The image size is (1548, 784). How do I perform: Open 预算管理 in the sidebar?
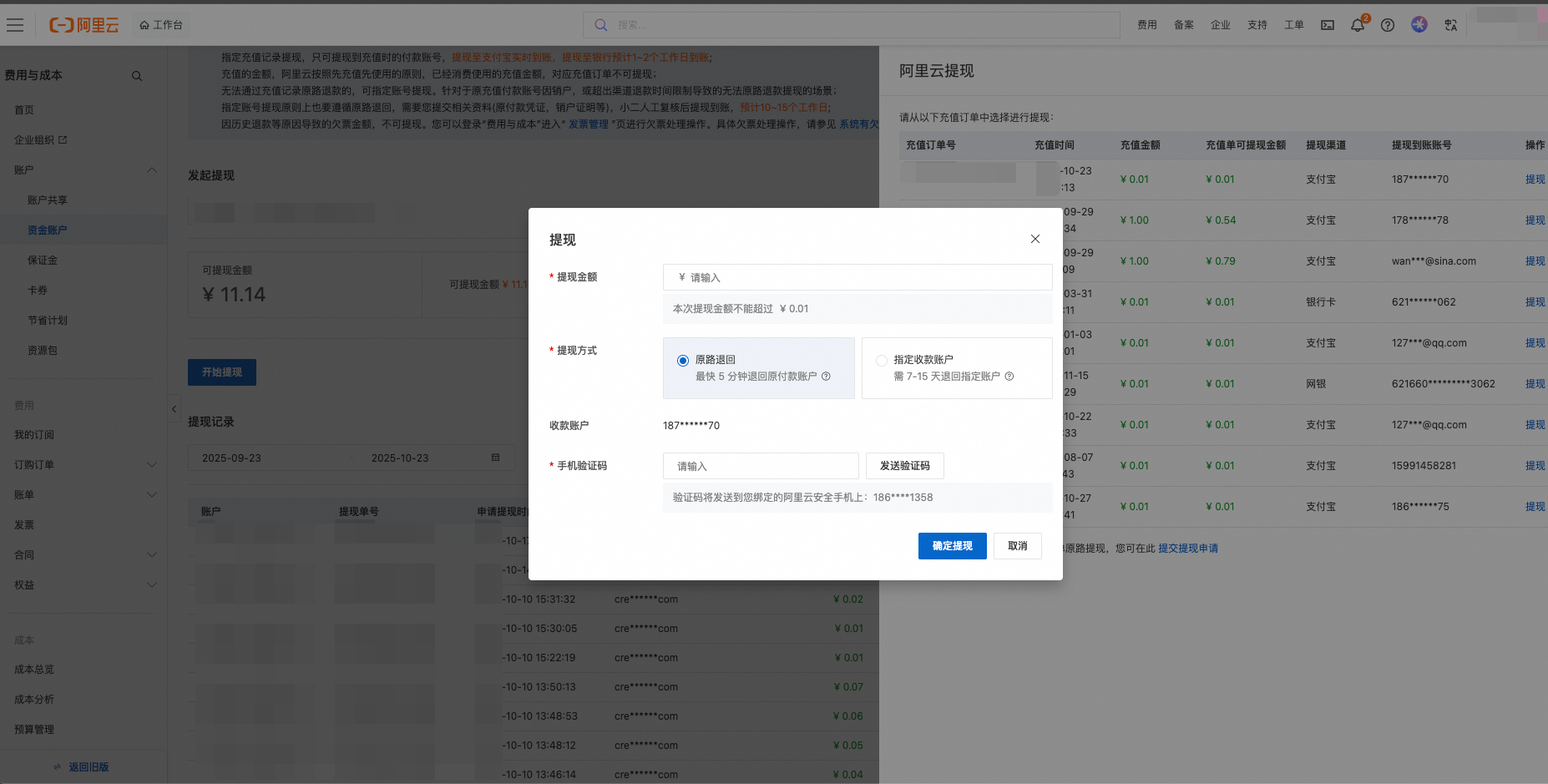pyautogui.click(x=34, y=730)
